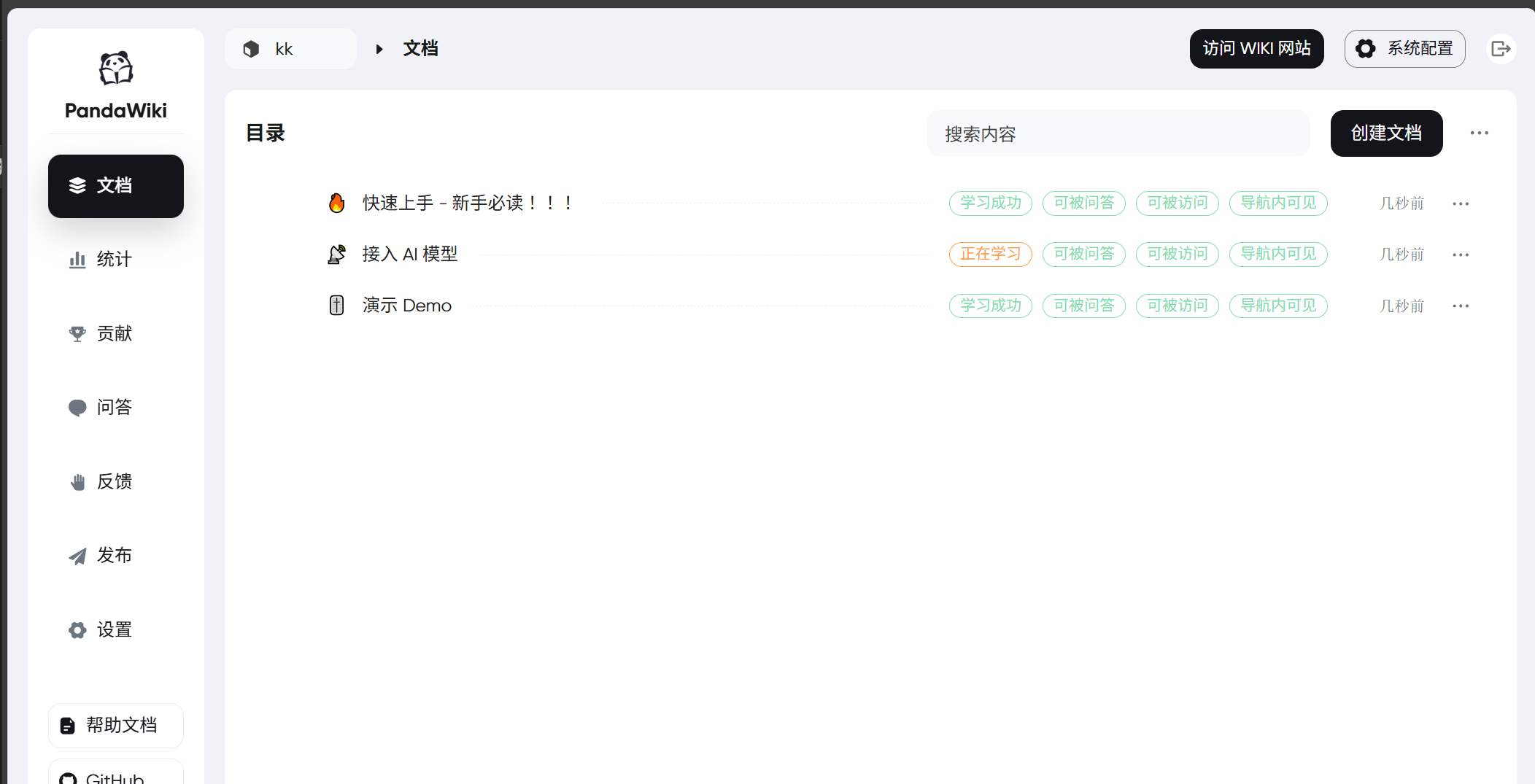
Task: Visit the WIKI website via 访问 WIKI 网站
Action: (x=1256, y=49)
